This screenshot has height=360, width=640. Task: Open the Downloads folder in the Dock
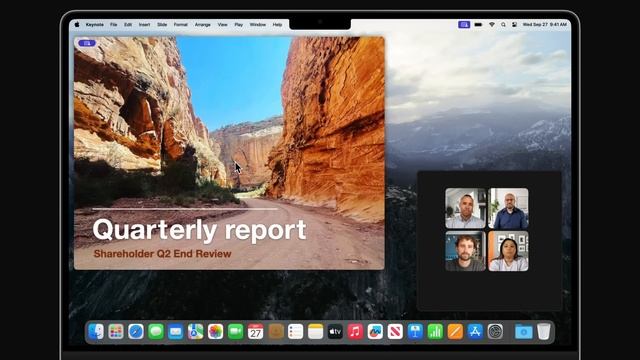[524, 332]
